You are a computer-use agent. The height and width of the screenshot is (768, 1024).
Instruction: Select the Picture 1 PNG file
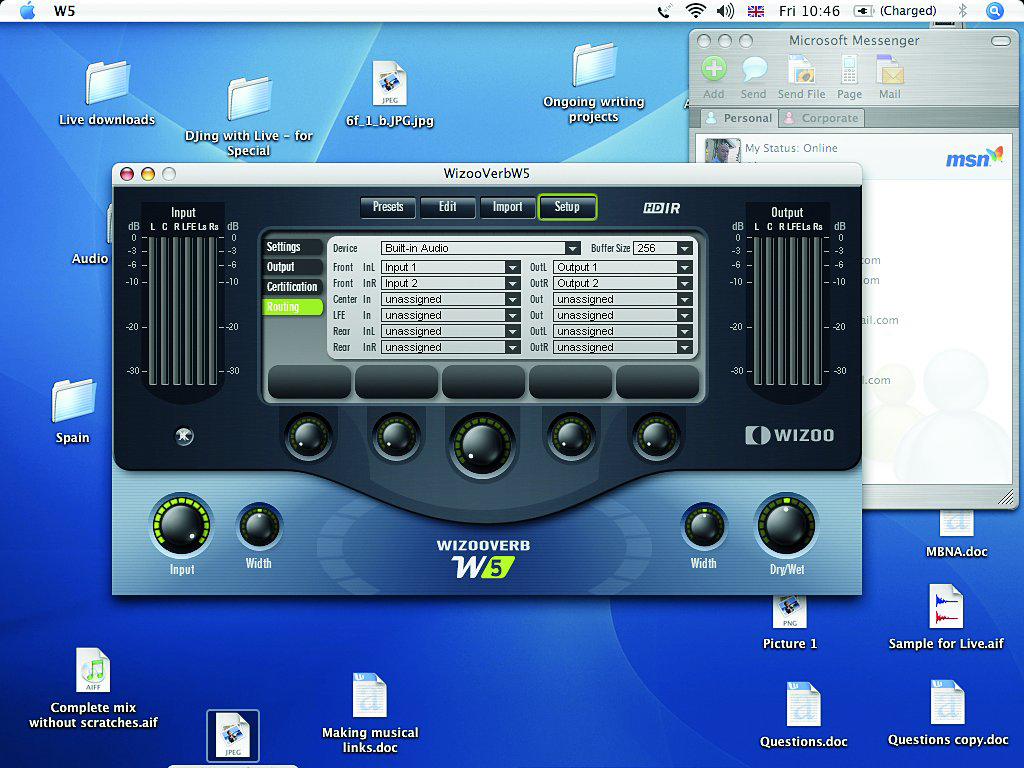tap(790, 613)
